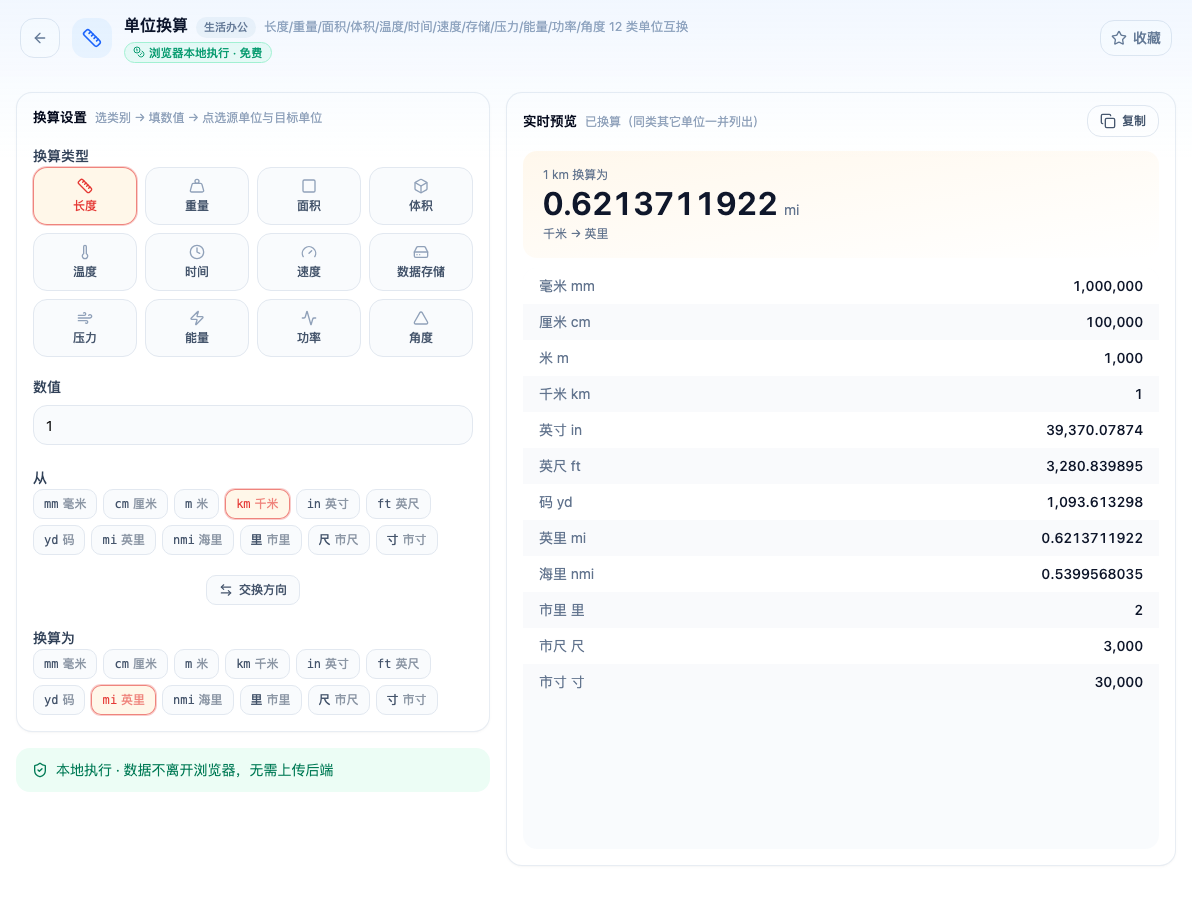
Task: Click the 市里 里 row label
Action: [x=562, y=610]
